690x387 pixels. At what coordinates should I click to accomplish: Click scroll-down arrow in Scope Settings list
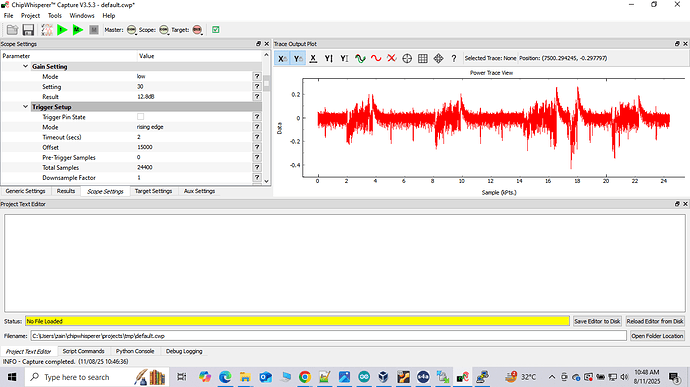pos(266,181)
